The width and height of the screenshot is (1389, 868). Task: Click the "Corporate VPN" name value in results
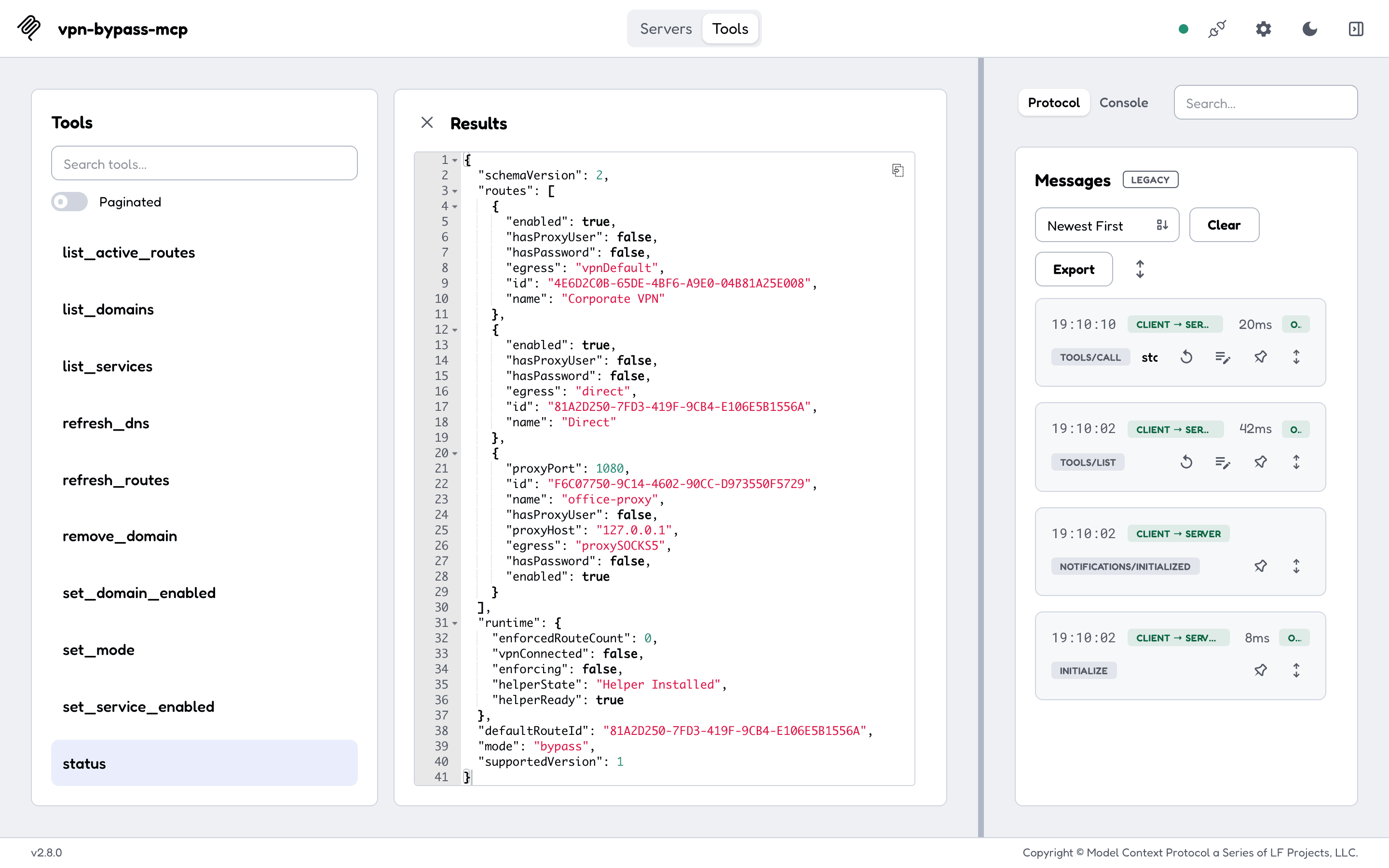pyautogui.click(x=613, y=299)
